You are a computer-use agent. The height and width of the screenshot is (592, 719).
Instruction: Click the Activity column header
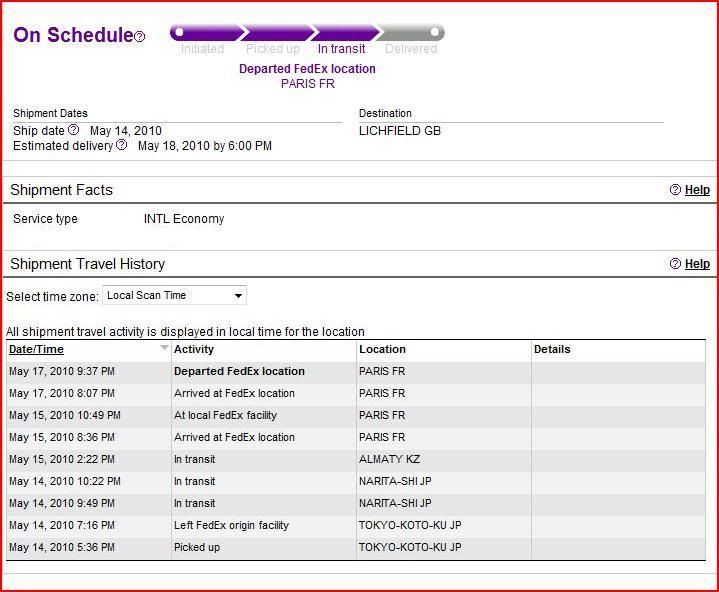194,349
